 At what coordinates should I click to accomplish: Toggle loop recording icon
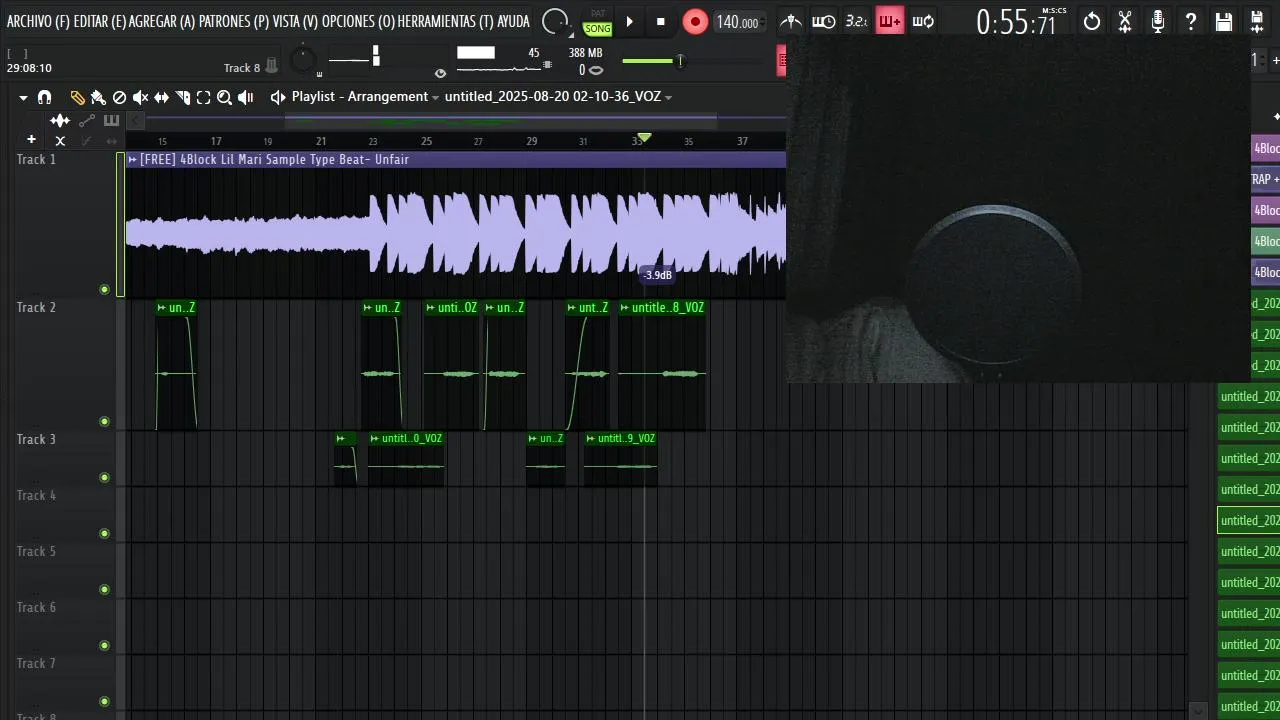923,21
